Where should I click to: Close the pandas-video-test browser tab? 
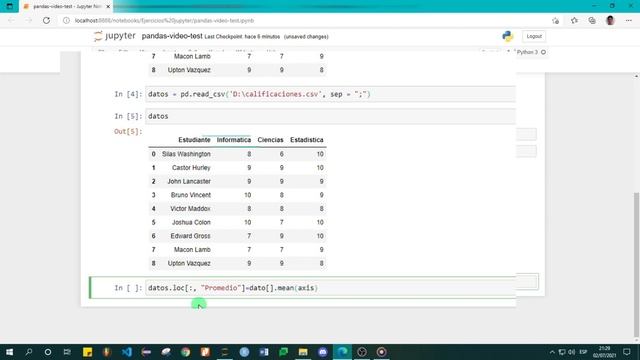coord(108,7)
